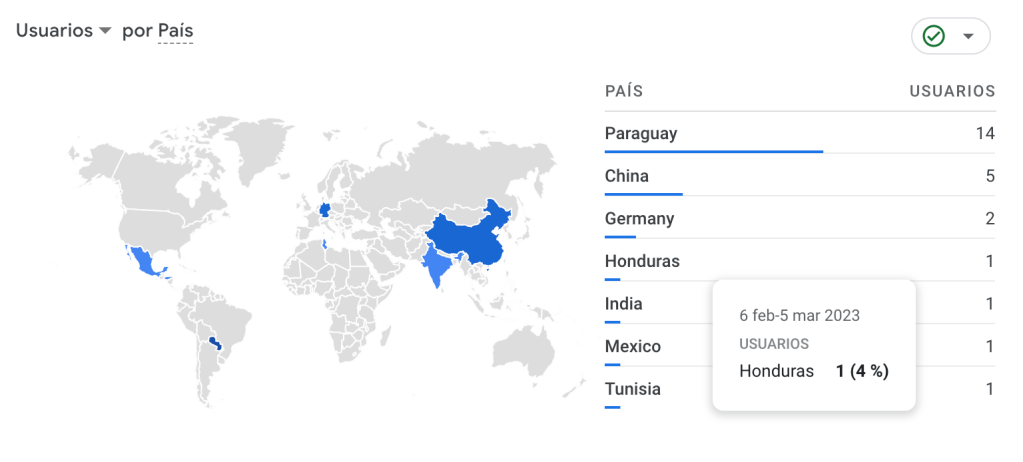
Task: Click the PAÍS column header
Action: pos(624,91)
